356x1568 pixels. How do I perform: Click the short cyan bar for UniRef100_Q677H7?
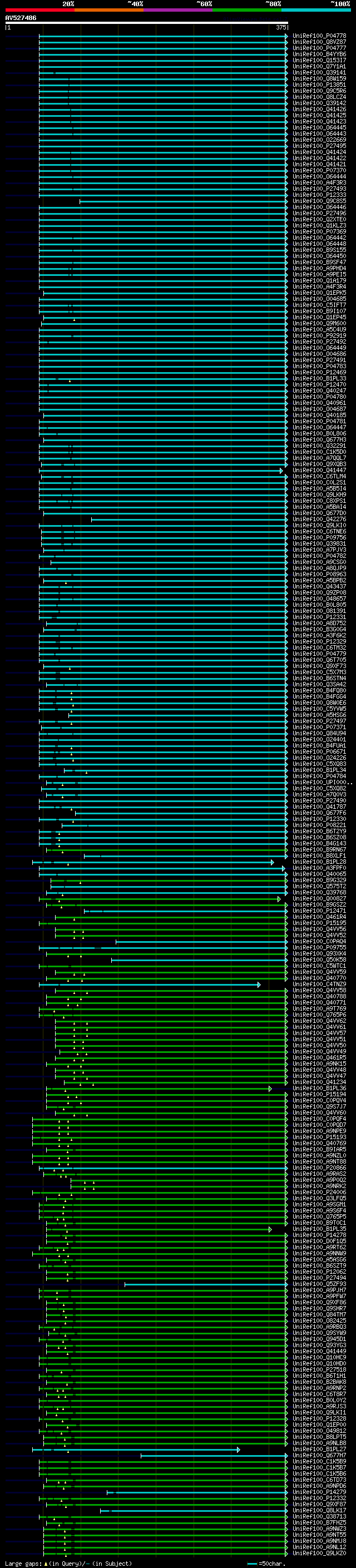[x=214, y=1456]
